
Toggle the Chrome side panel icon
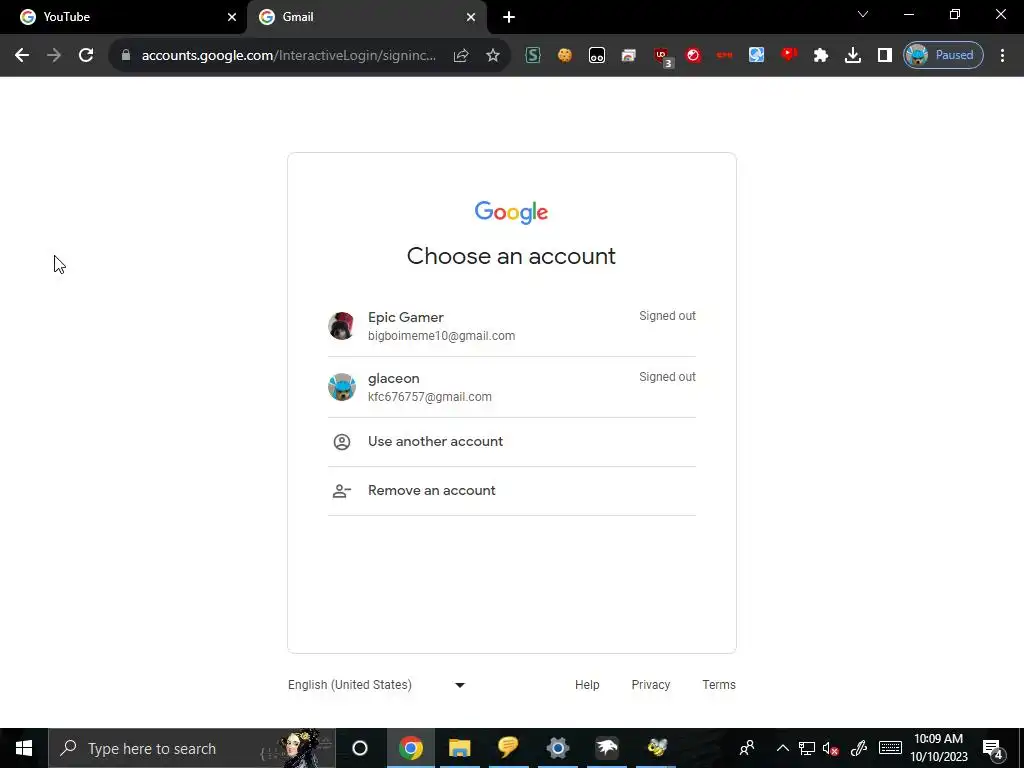tap(885, 56)
